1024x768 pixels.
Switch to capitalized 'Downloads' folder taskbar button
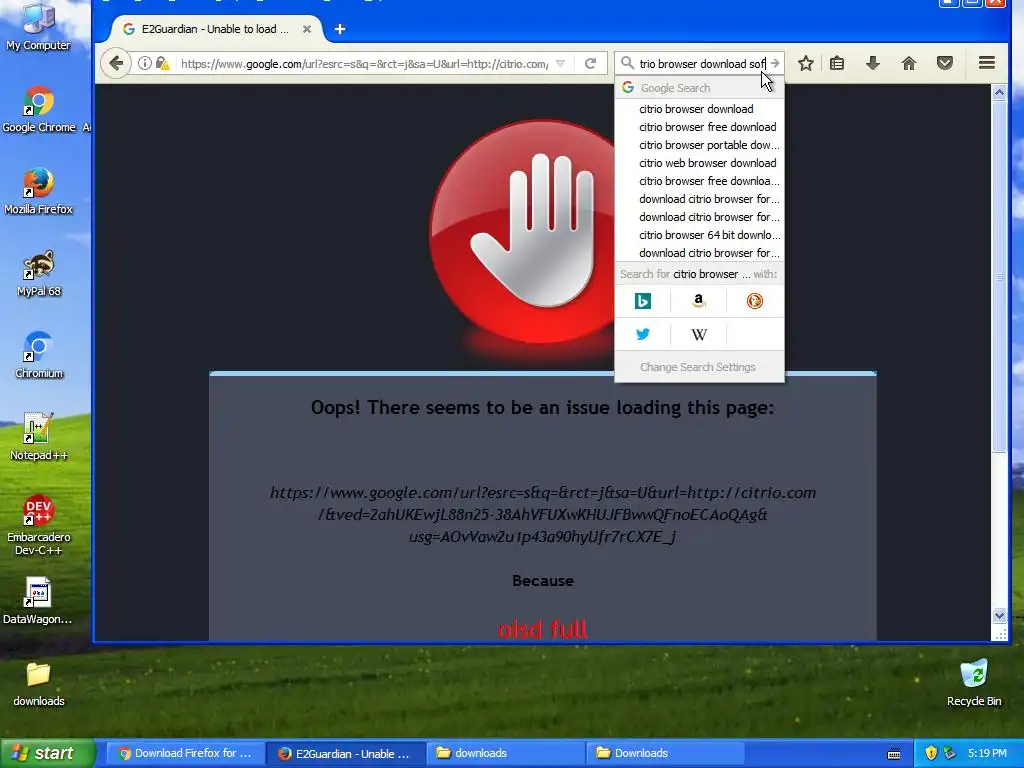(x=665, y=753)
